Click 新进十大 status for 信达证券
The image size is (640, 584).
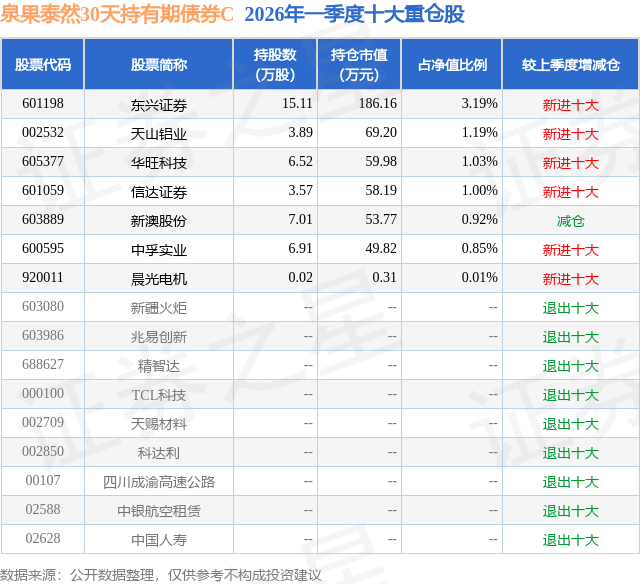click(571, 192)
